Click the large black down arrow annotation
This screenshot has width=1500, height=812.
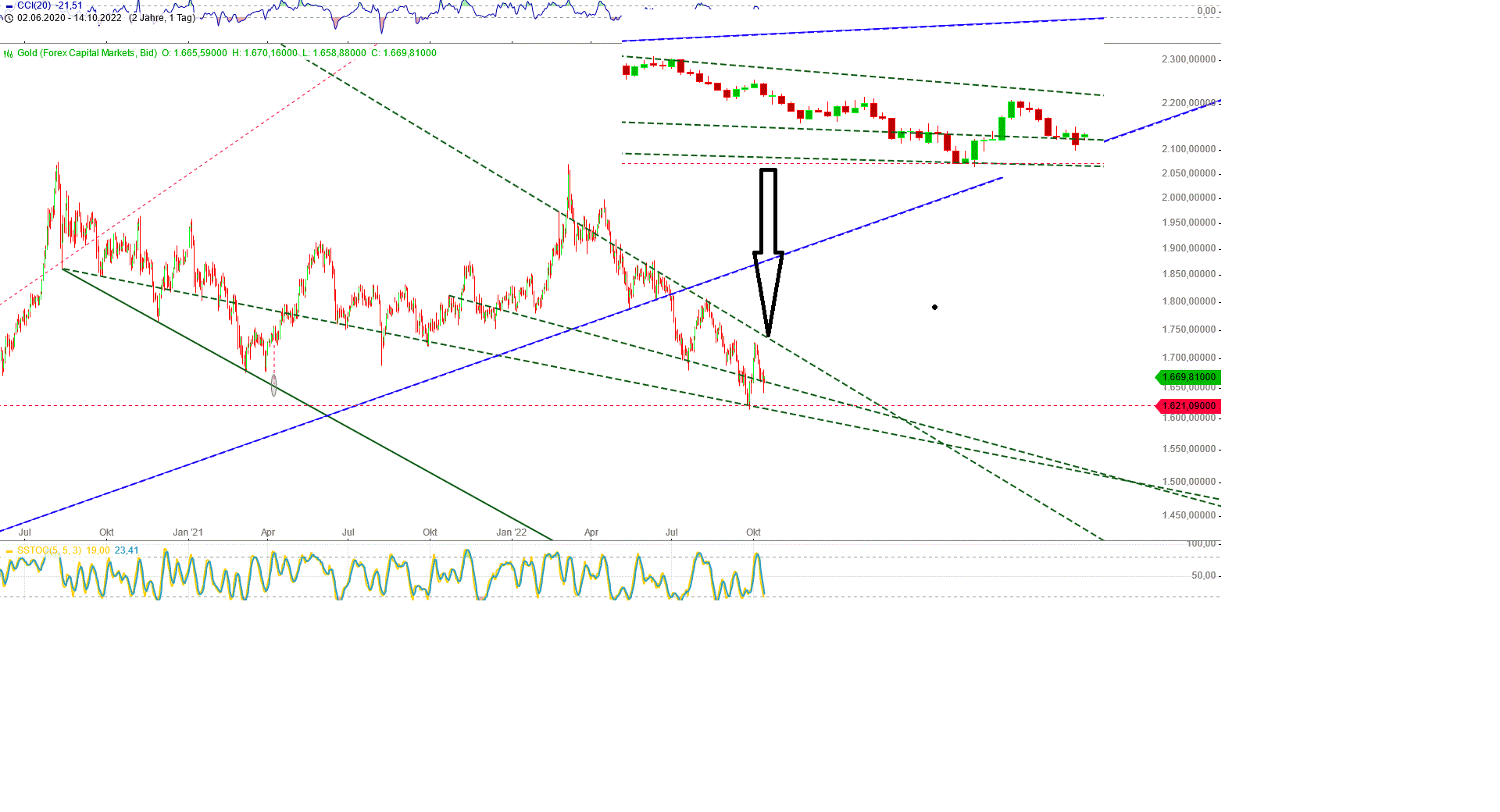click(769, 250)
